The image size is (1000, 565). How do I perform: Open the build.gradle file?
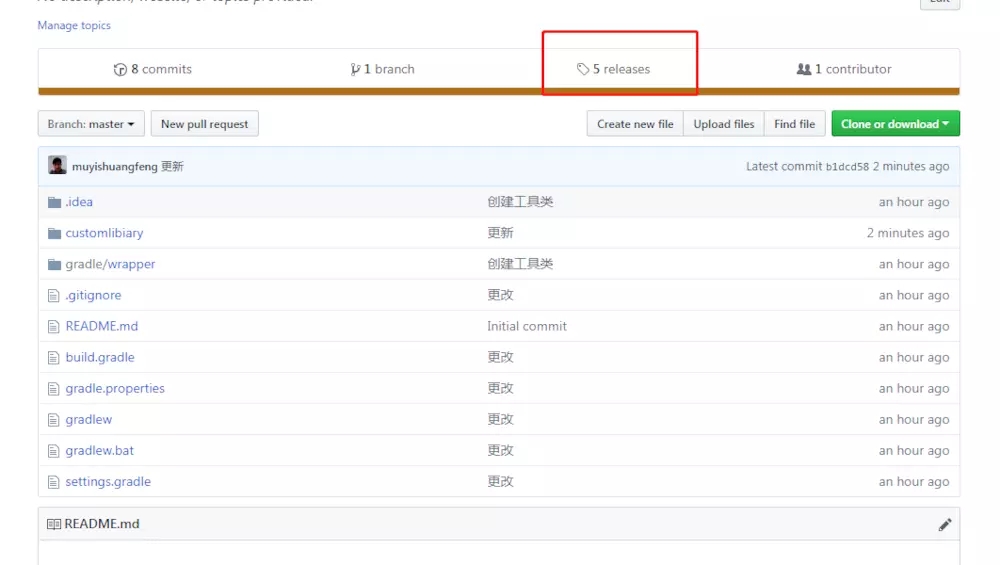pos(100,358)
